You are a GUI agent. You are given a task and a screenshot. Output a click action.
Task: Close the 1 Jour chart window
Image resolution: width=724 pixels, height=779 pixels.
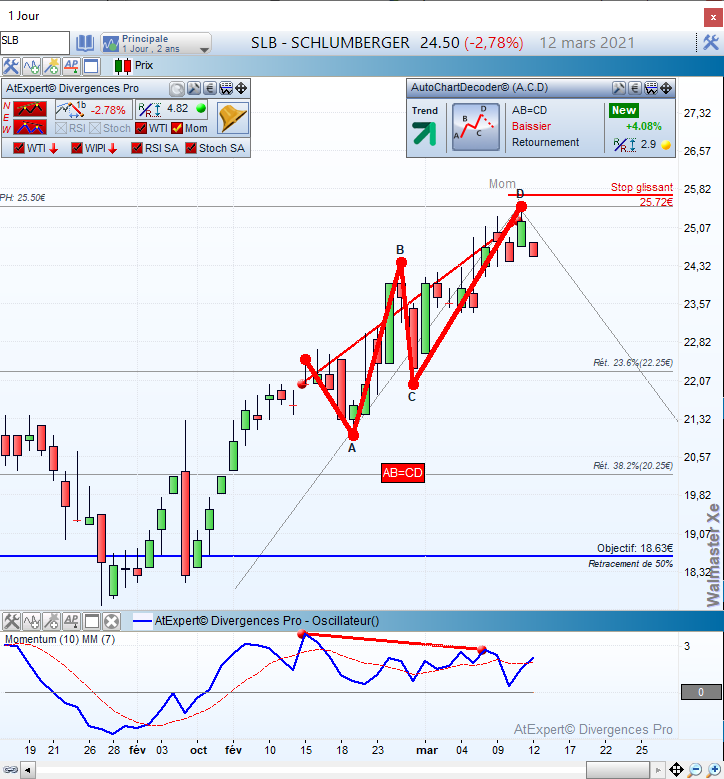[x=713, y=18]
